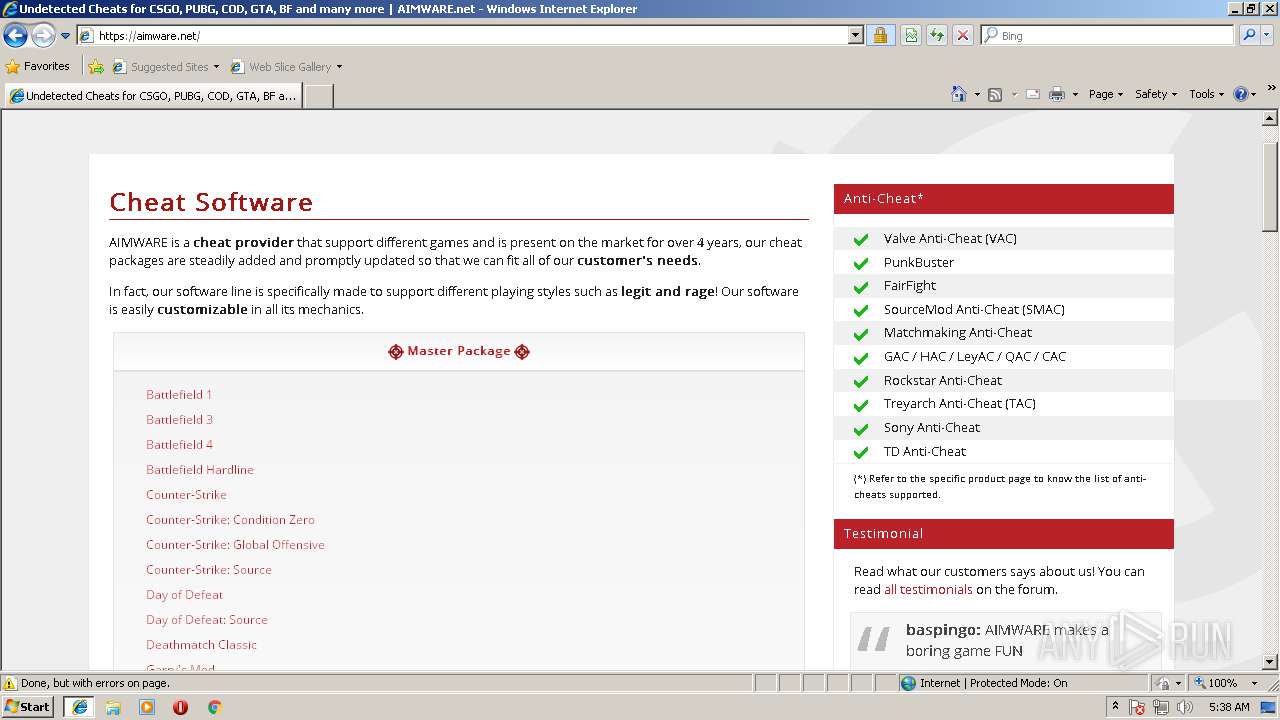Click the browser Forward arrow button
Screen dimensions: 1280x720
pos(43,36)
